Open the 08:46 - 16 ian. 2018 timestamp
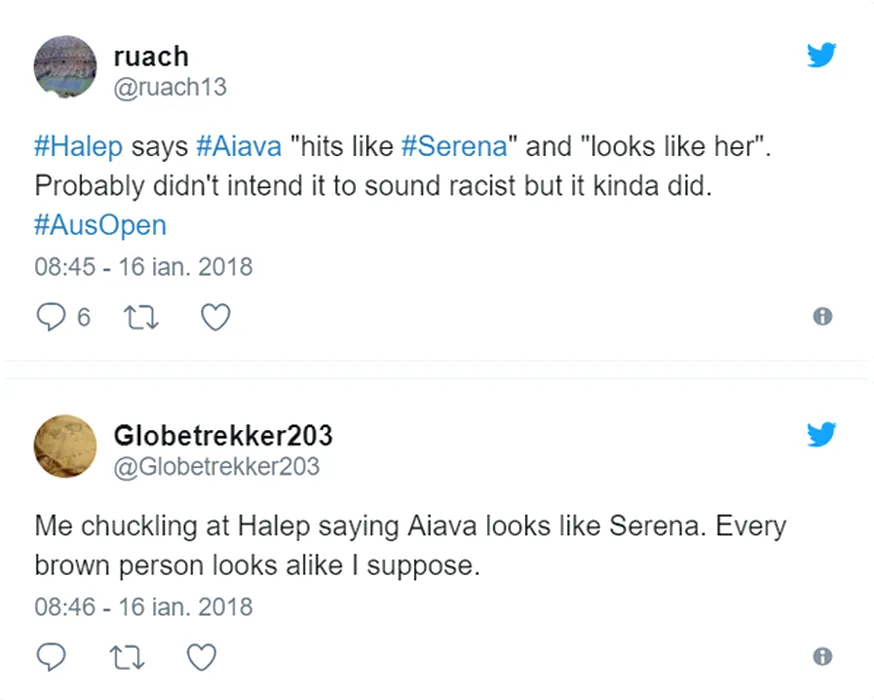This screenshot has width=874, height=700. pyautogui.click(x=144, y=607)
